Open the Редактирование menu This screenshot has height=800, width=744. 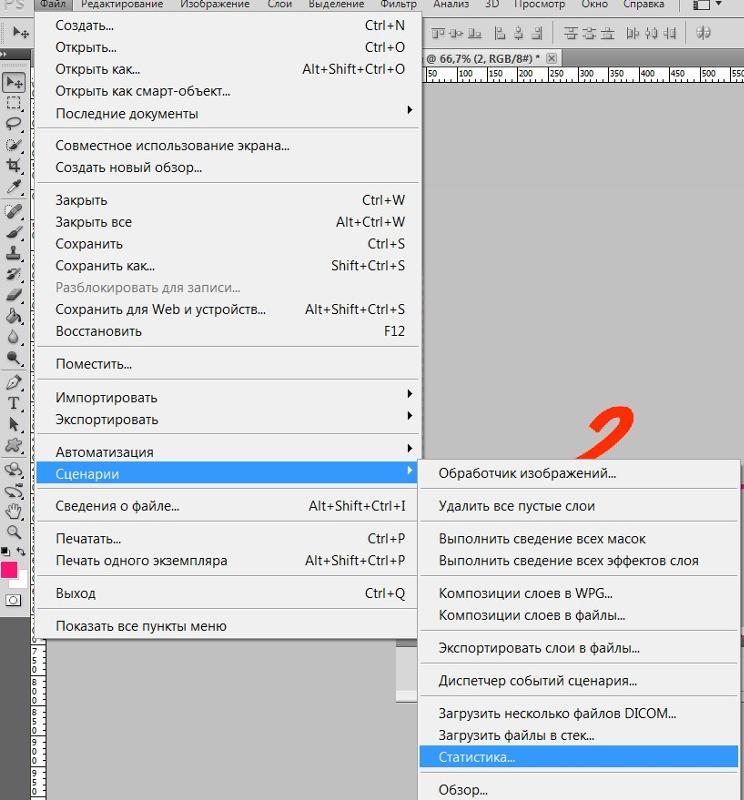coord(122,5)
